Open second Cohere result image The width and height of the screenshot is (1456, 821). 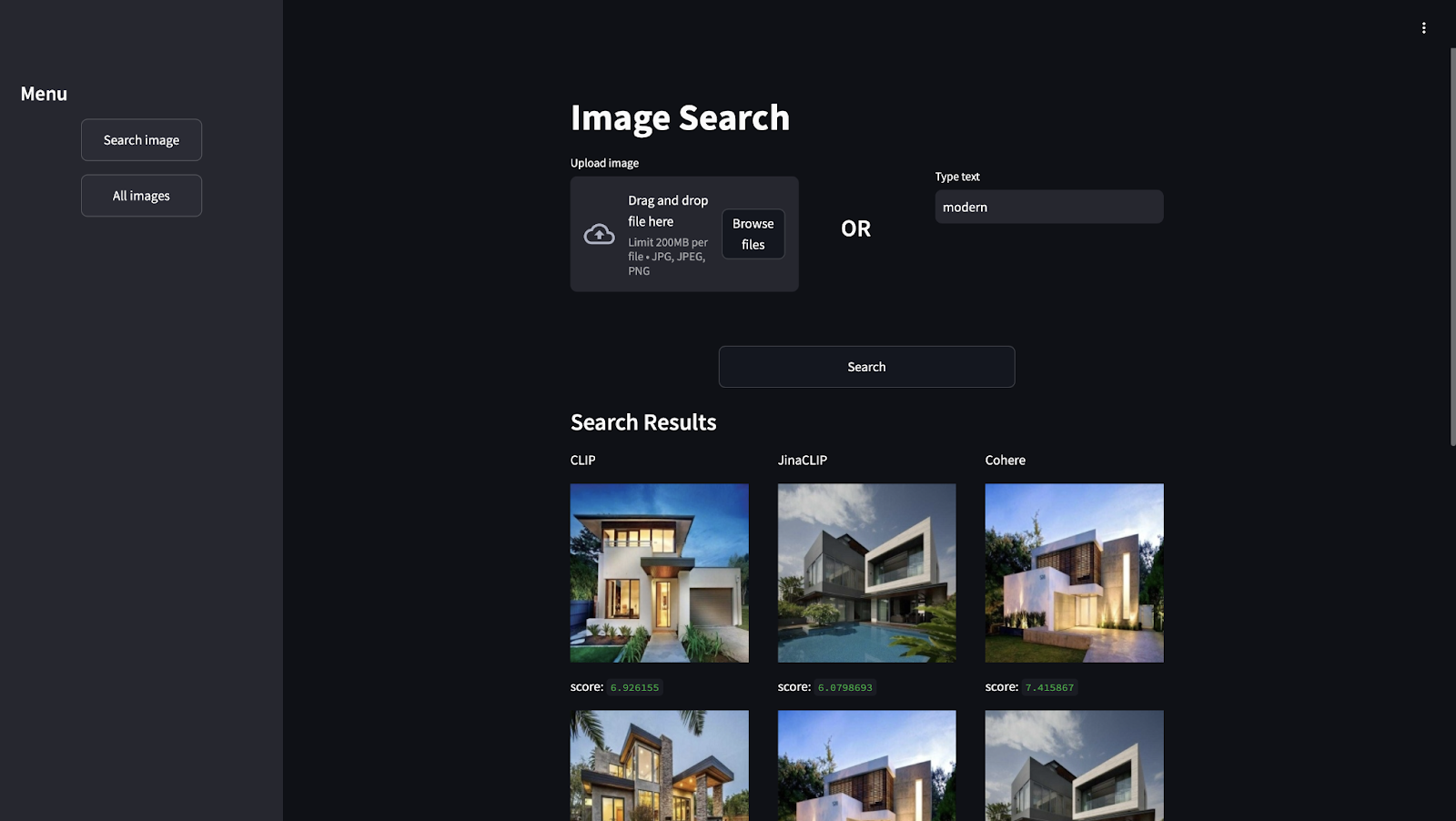tap(1075, 765)
